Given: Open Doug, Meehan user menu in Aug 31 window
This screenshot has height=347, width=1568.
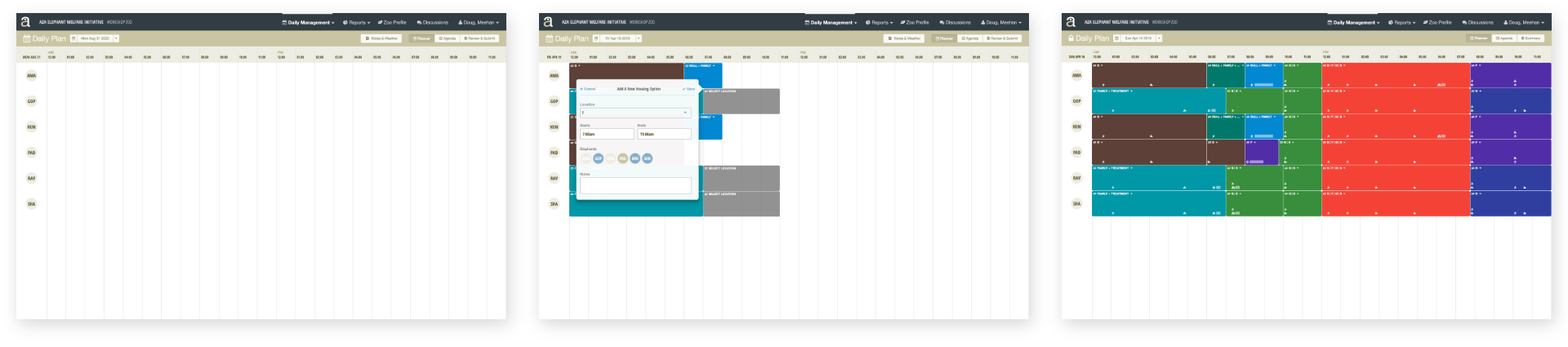Looking at the screenshot, I should (479, 23).
